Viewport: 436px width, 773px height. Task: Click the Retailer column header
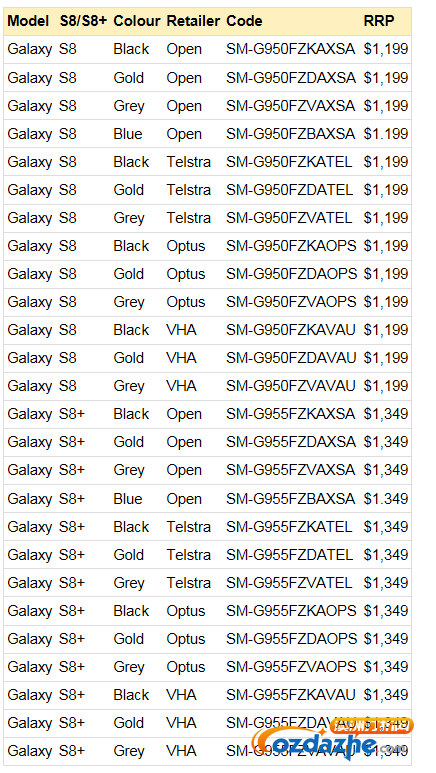[193, 21]
